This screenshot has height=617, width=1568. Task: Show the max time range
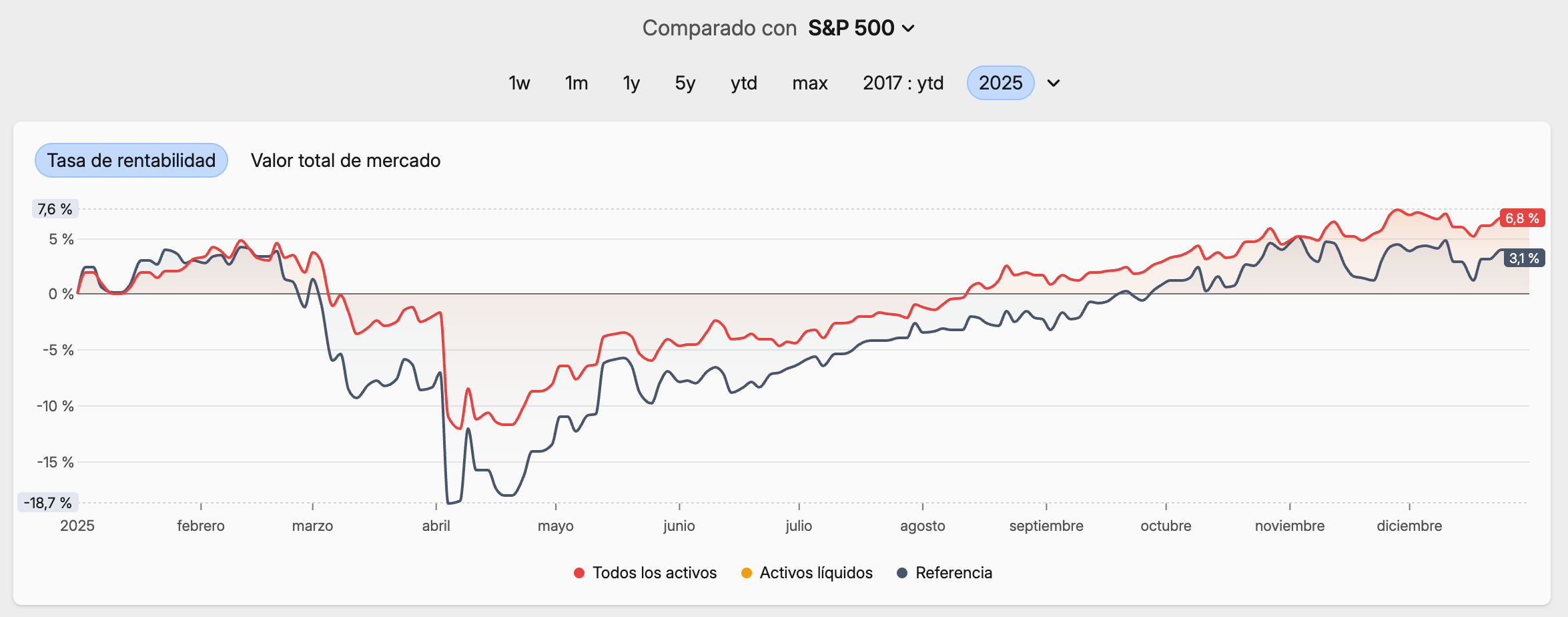(x=810, y=83)
